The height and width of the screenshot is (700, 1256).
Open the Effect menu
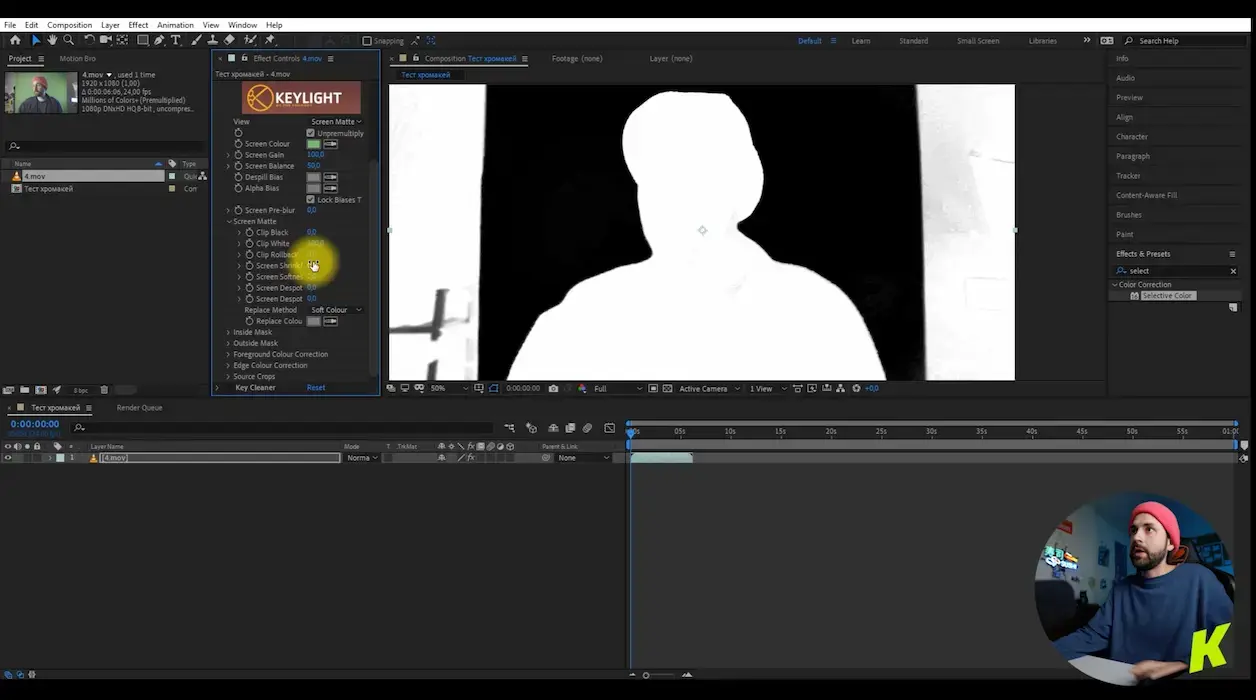138,25
